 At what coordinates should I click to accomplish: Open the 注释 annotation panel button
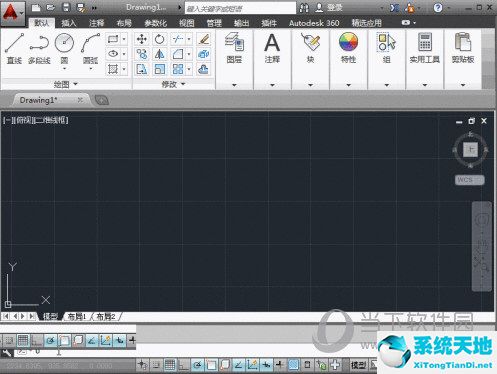click(x=272, y=48)
